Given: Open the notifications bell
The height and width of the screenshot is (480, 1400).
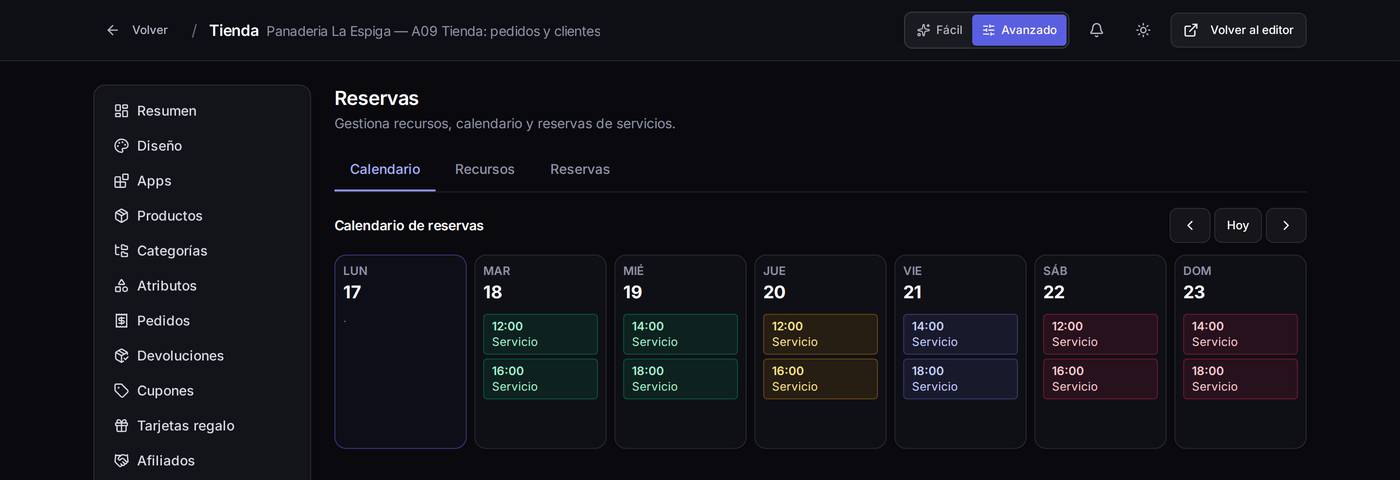Looking at the screenshot, I should (1096, 30).
